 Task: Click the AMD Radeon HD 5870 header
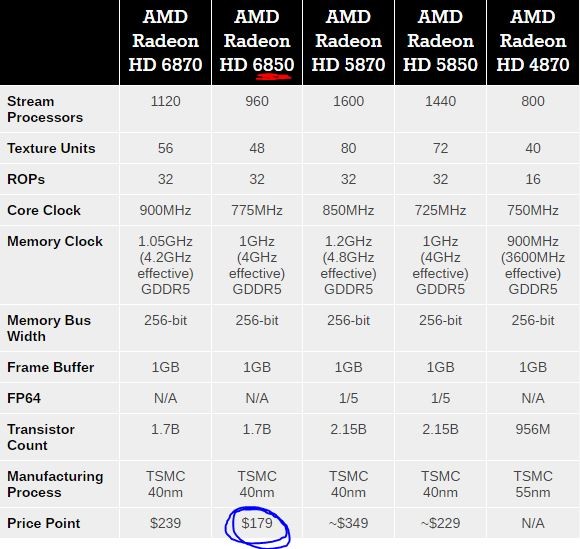[348, 41]
